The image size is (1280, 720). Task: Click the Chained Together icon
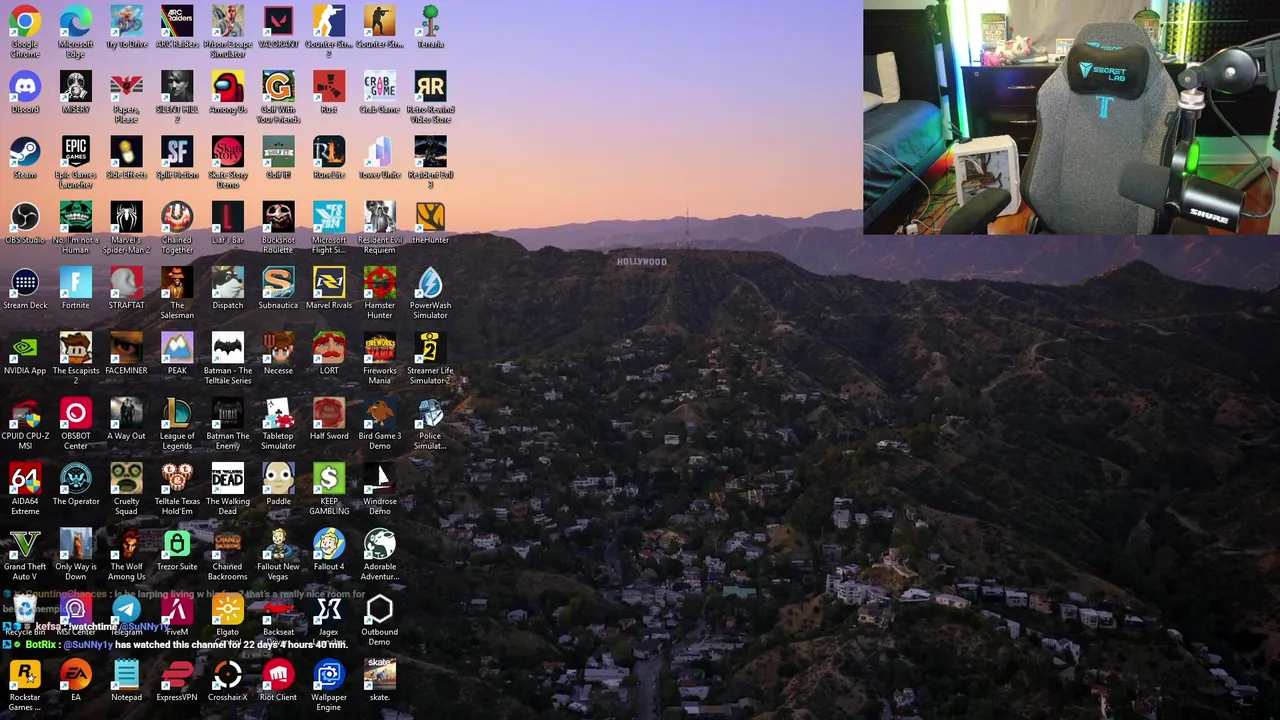pos(177,227)
